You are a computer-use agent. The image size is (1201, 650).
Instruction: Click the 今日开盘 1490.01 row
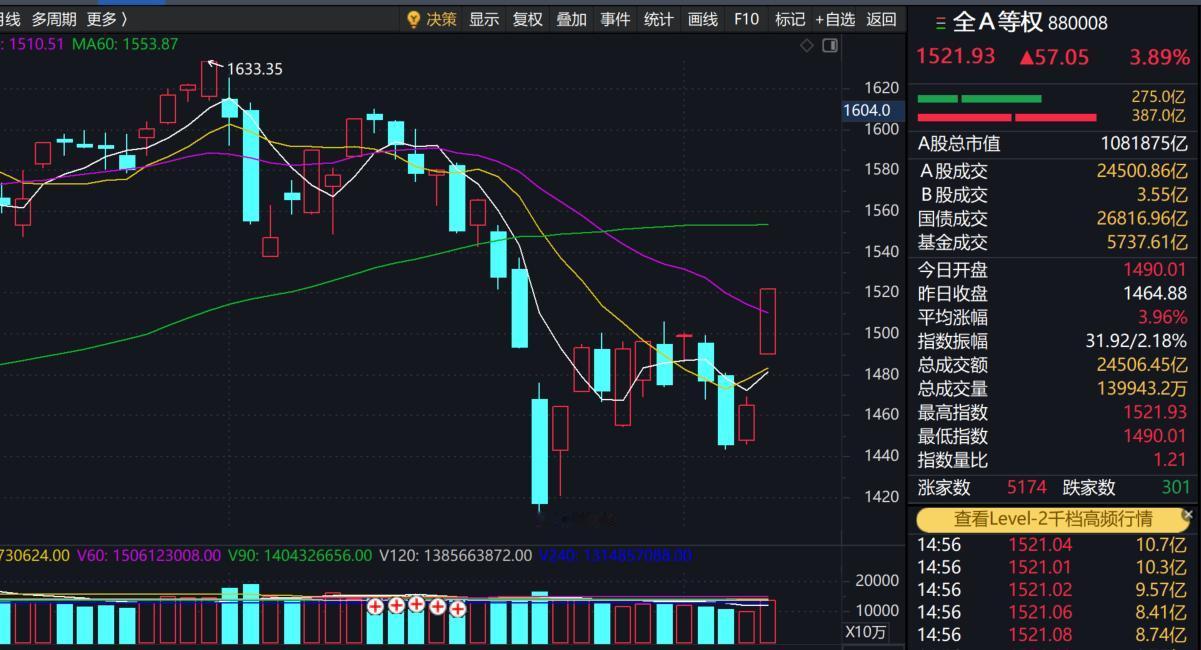(1052, 269)
